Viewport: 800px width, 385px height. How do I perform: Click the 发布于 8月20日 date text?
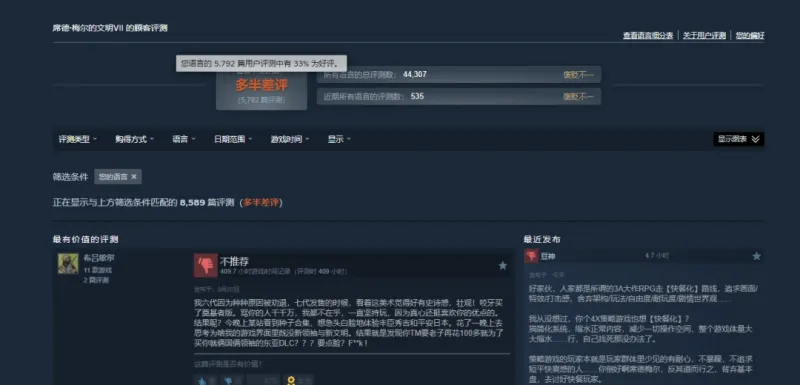tap(217, 289)
